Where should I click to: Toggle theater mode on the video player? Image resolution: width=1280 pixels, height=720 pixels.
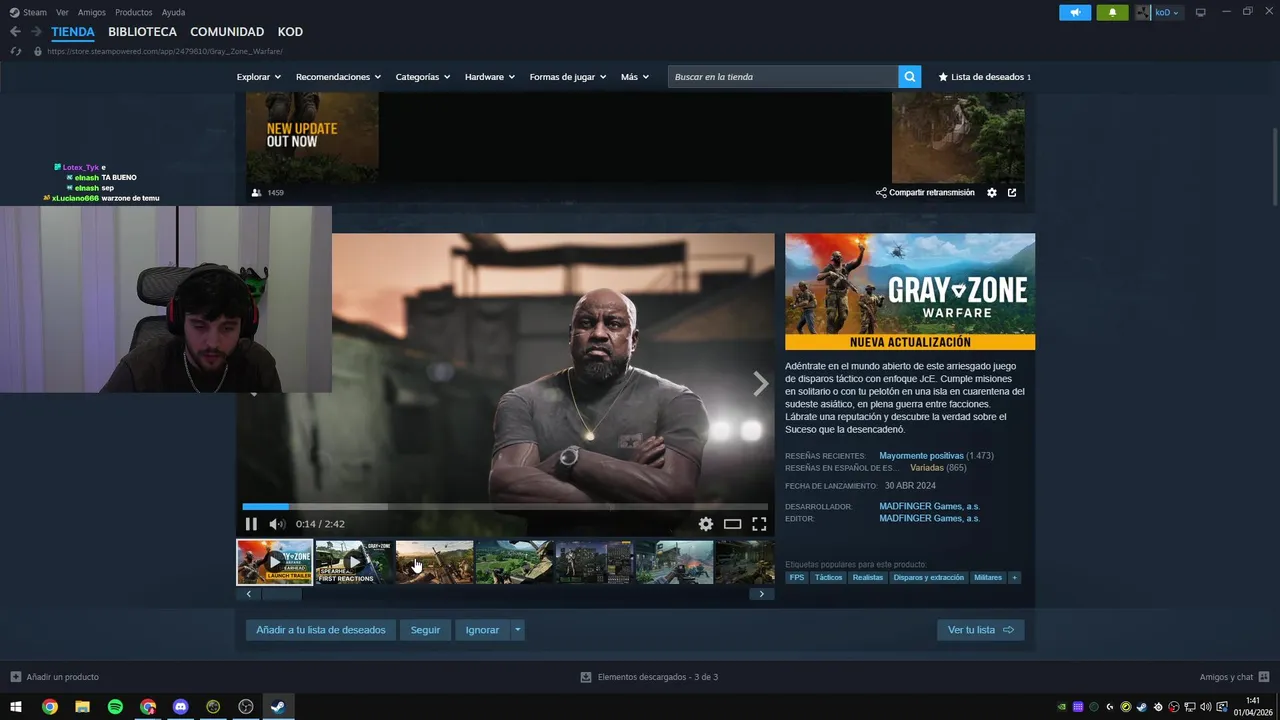[x=732, y=524]
